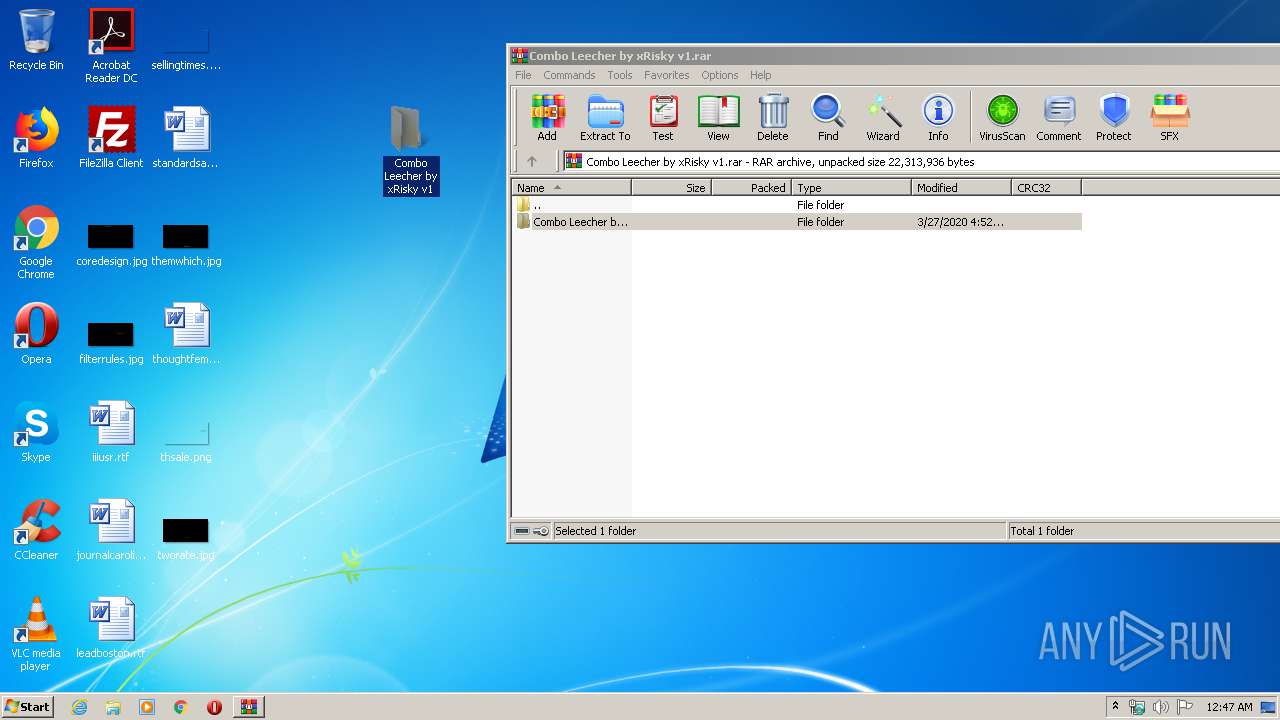Open the Start menu
This screenshot has height=720, width=1280.
[x=28, y=707]
